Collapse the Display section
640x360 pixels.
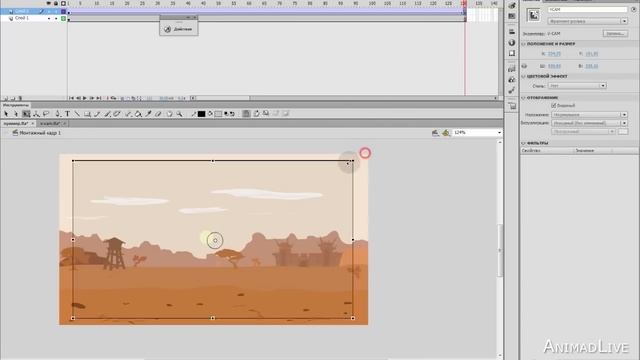pyautogui.click(x=524, y=98)
